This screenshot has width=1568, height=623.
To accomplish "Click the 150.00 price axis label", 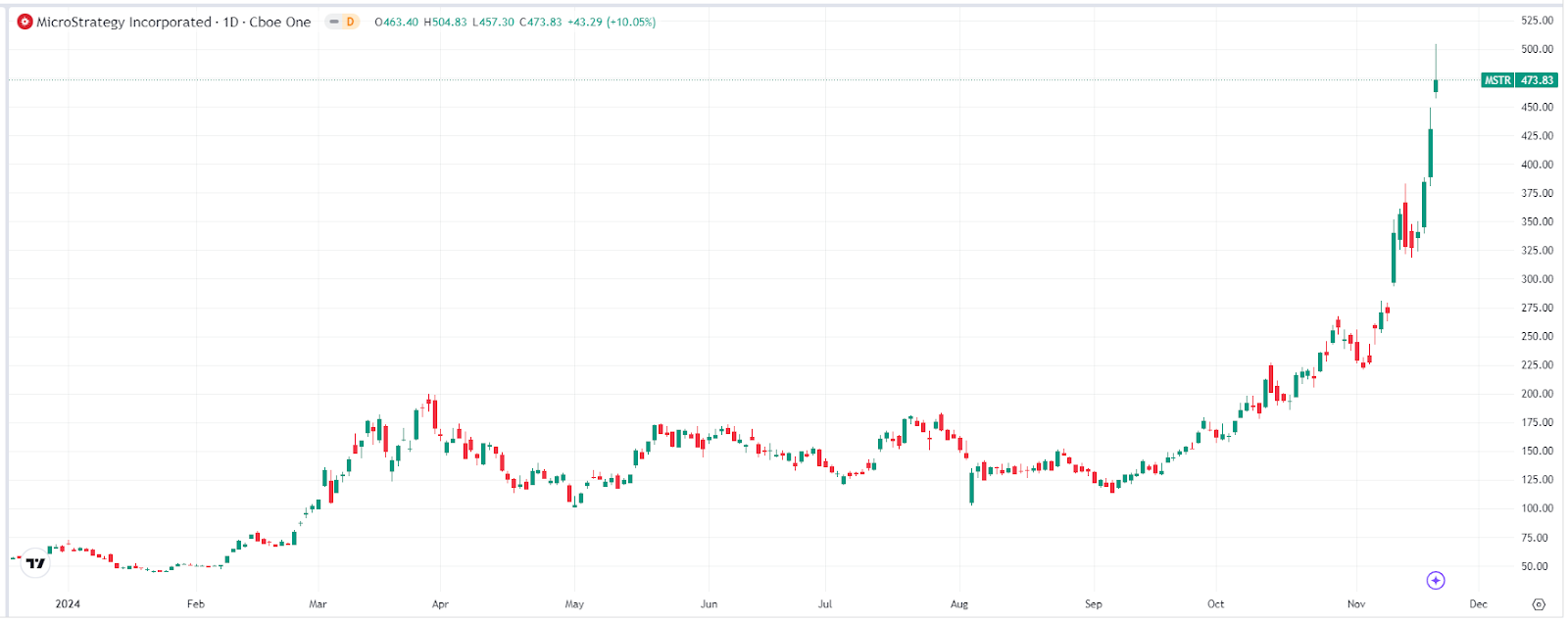I will 1537,452.
